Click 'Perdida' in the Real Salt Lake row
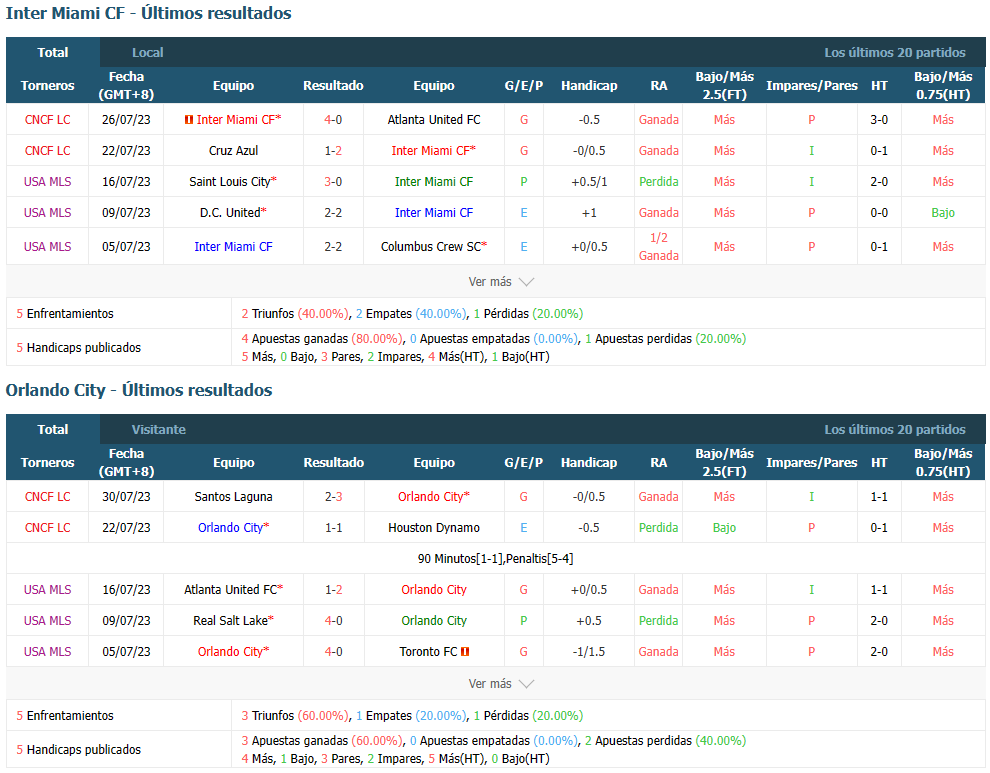Viewport: 990px width, 773px height. 659,621
